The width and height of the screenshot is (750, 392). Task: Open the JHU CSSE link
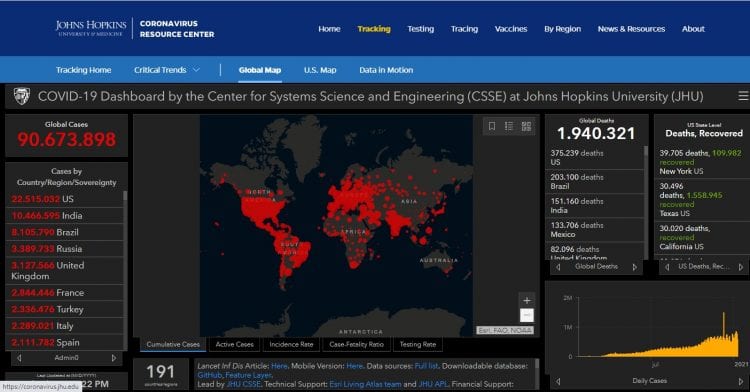coord(243,384)
